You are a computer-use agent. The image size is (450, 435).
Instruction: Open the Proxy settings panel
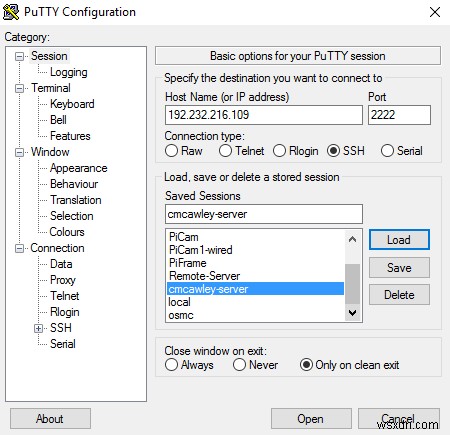(x=63, y=280)
